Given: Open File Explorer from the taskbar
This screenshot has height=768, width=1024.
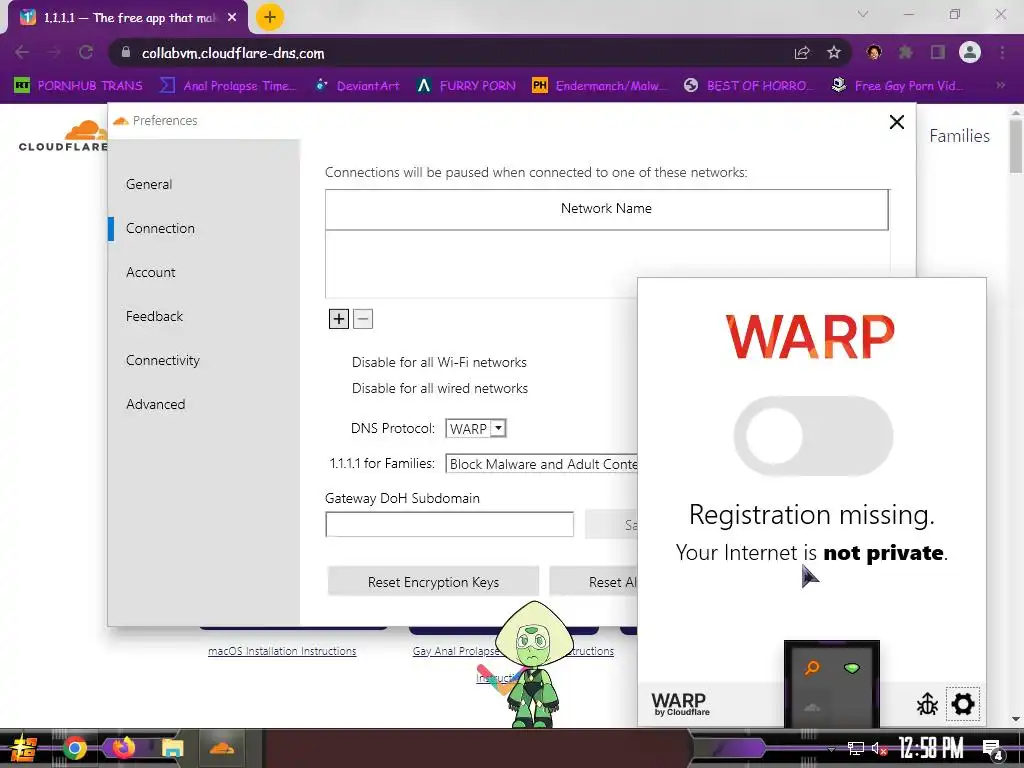Looking at the screenshot, I should [x=172, y=748].
